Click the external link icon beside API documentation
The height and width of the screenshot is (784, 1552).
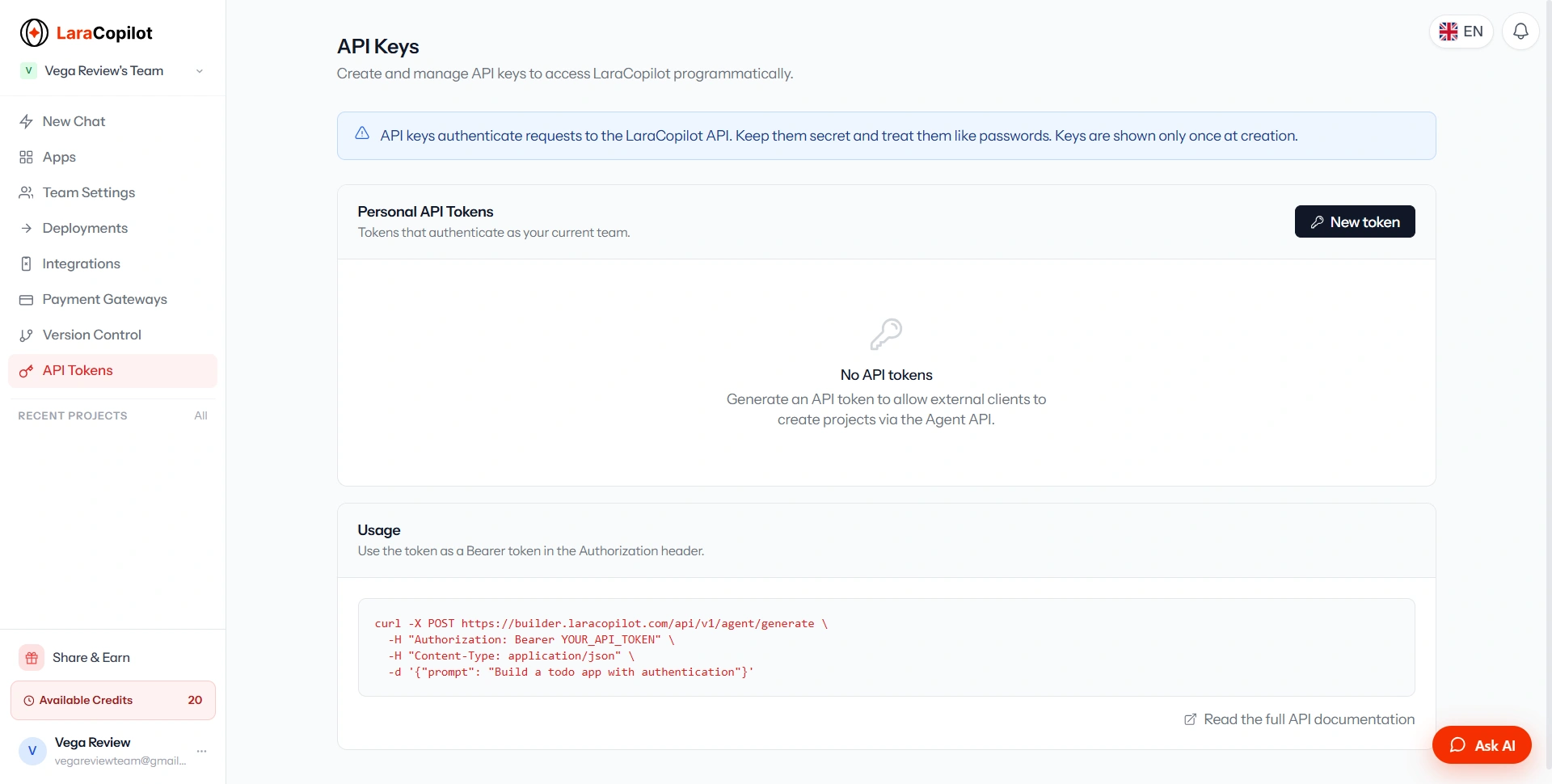tap(1191, 719)
